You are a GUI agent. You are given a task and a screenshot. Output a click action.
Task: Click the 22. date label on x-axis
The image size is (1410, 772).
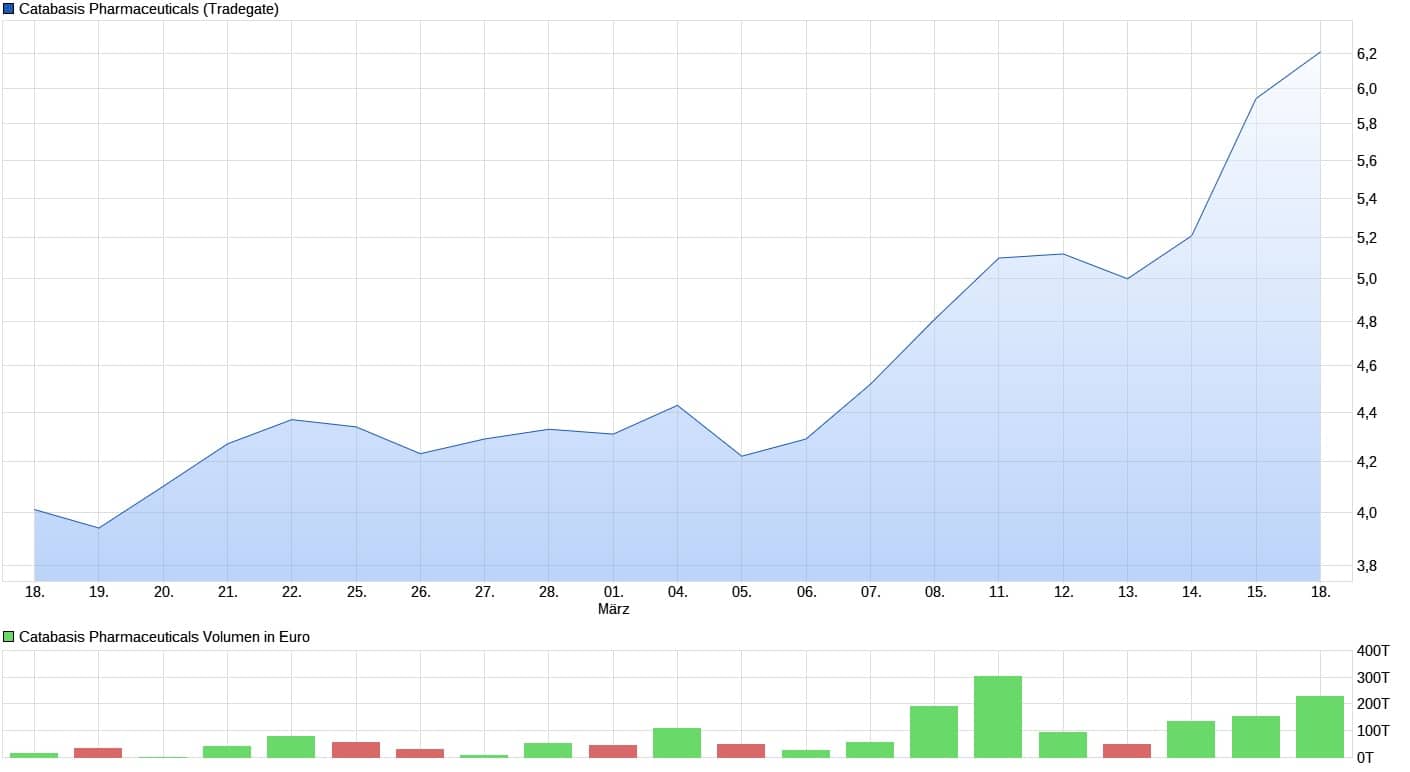[291, 592]
